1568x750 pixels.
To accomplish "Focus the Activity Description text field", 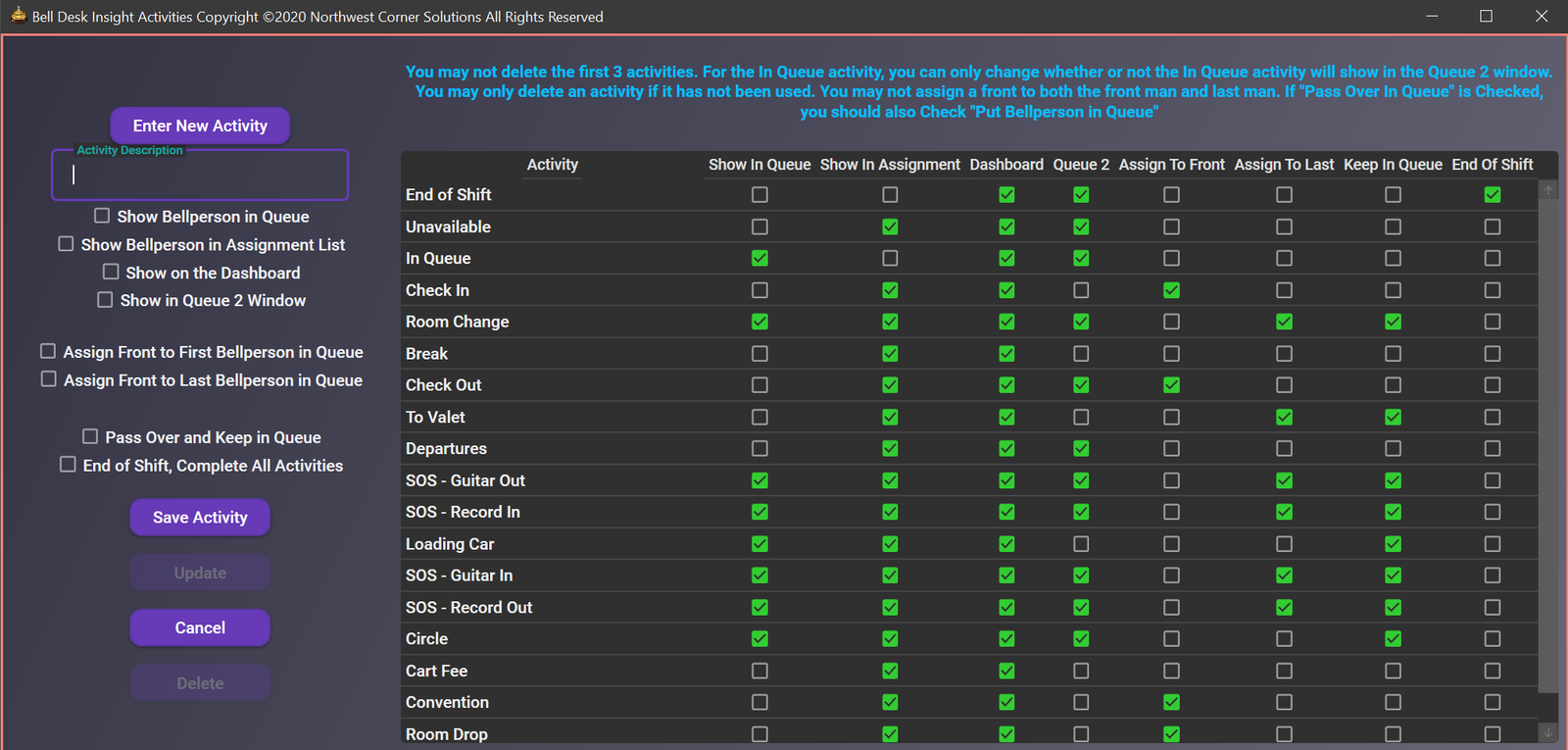I will coord(200,175).
